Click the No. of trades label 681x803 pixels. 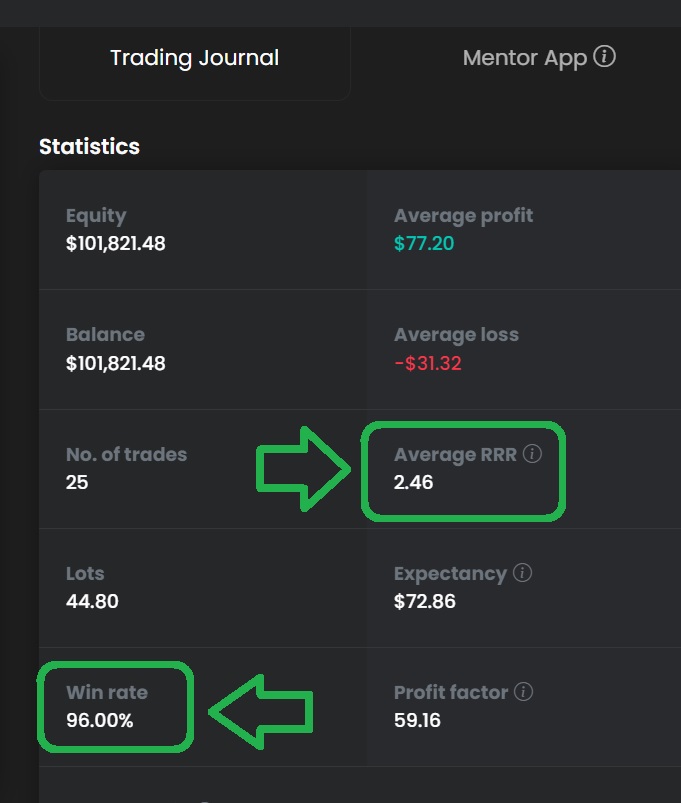[x=126, y=454]
